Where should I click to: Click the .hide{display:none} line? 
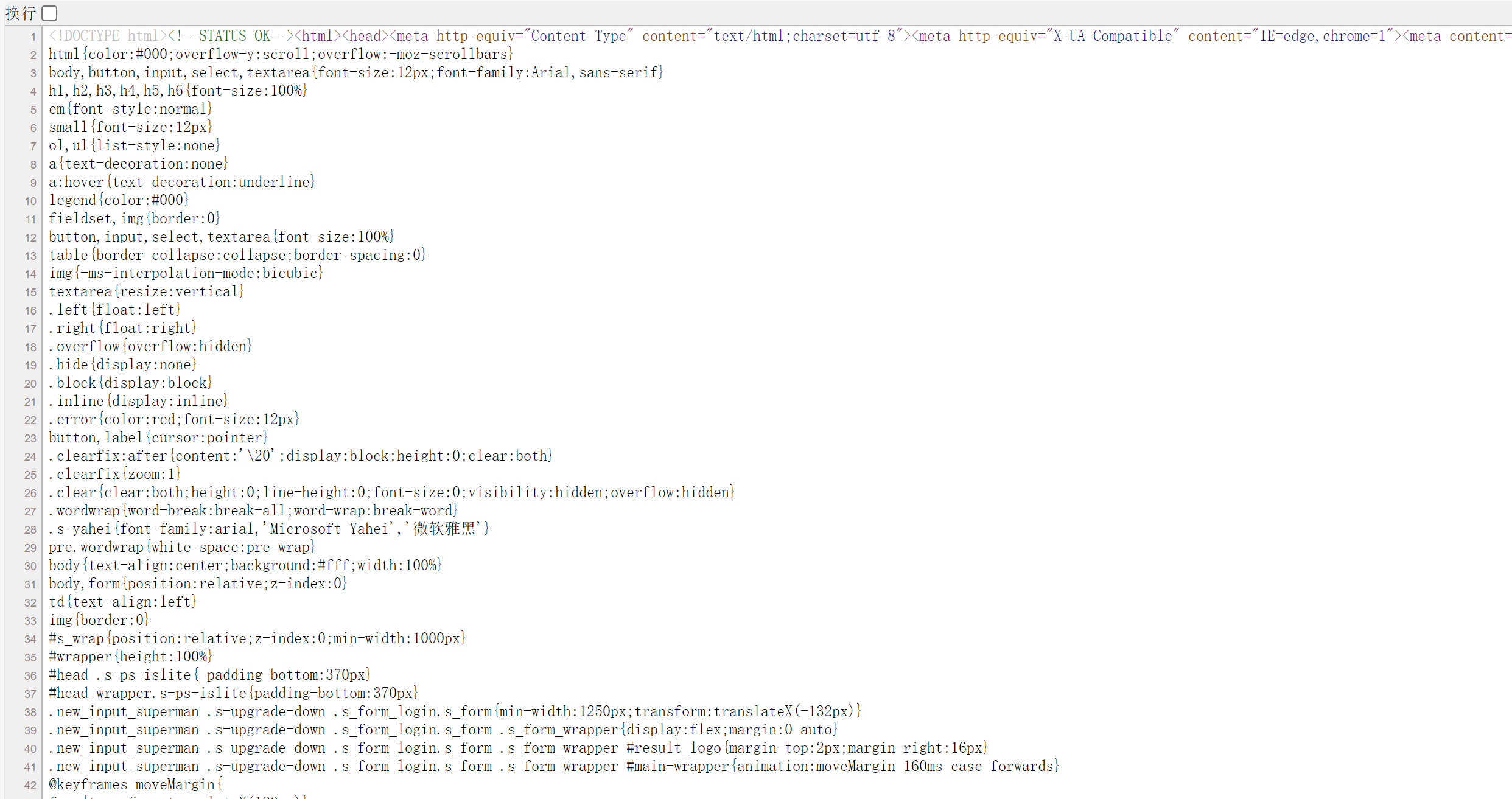(x=122, y=365)
